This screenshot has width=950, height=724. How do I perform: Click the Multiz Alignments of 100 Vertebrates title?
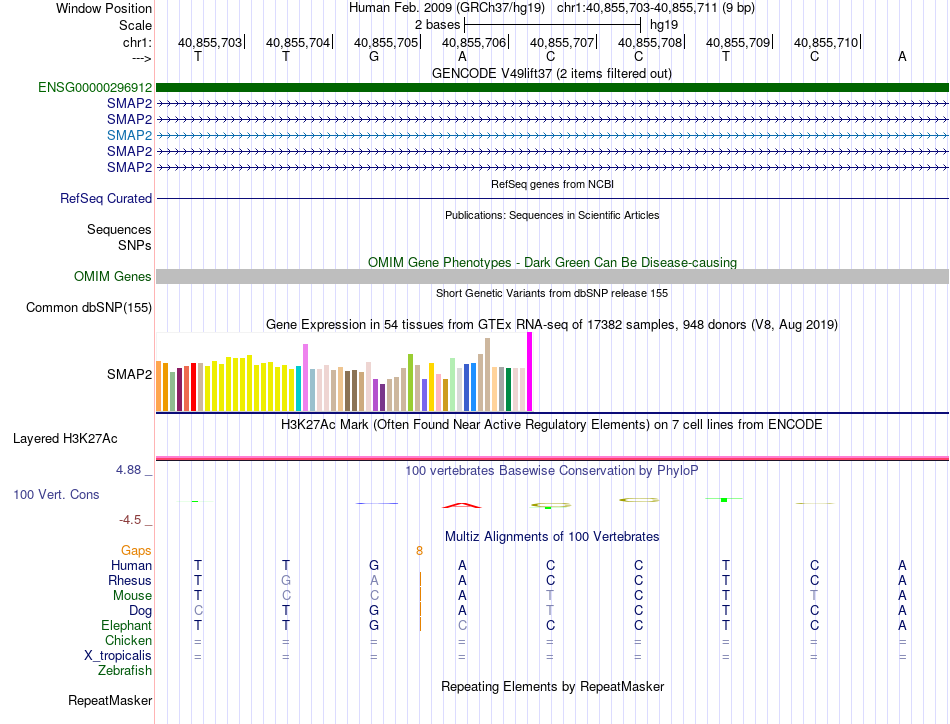click(x=552, y=536)
